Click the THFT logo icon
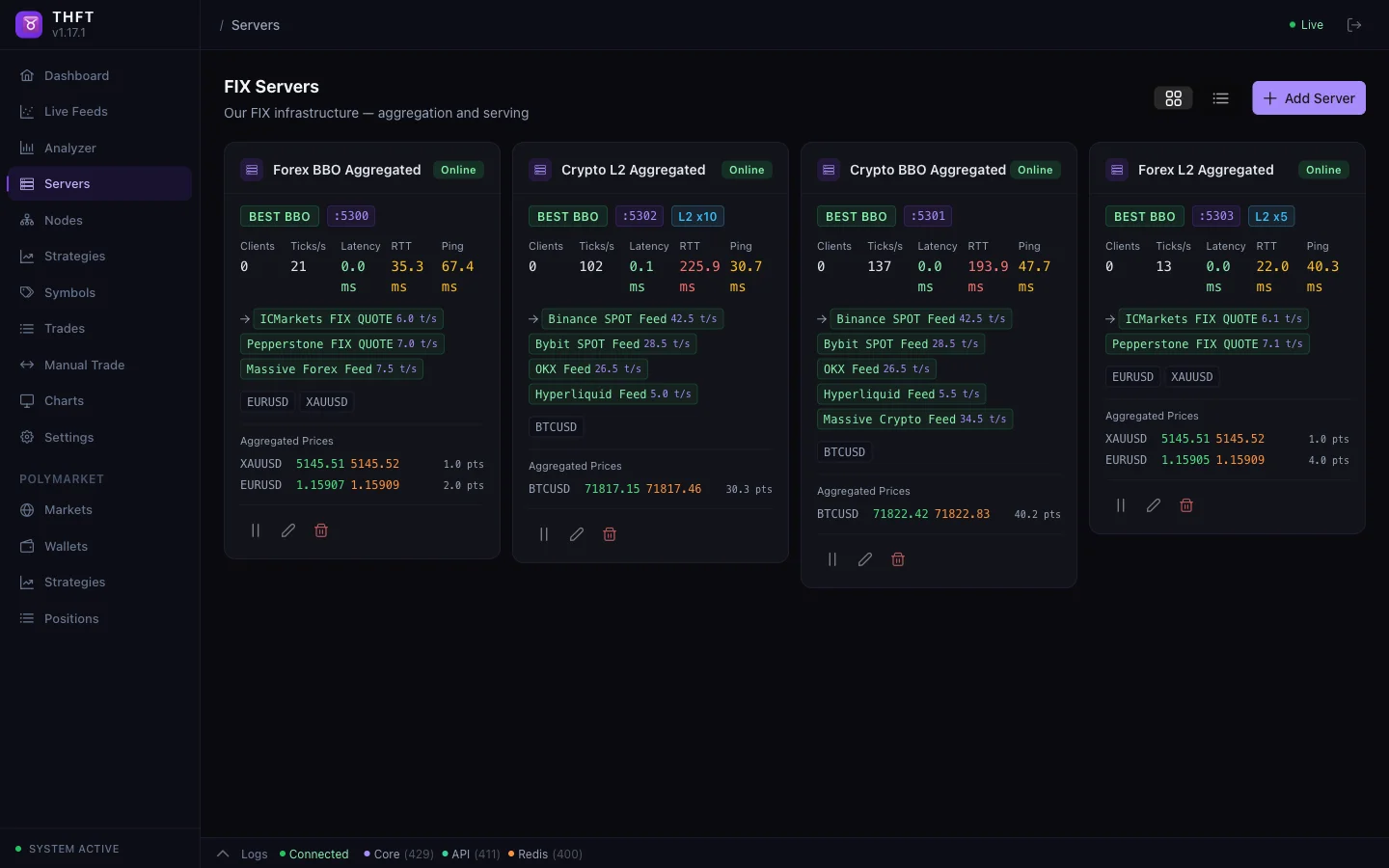Image resolution: width=1389 pixels, height=868 pixels. pyautogui.click(x=29, y=24)
